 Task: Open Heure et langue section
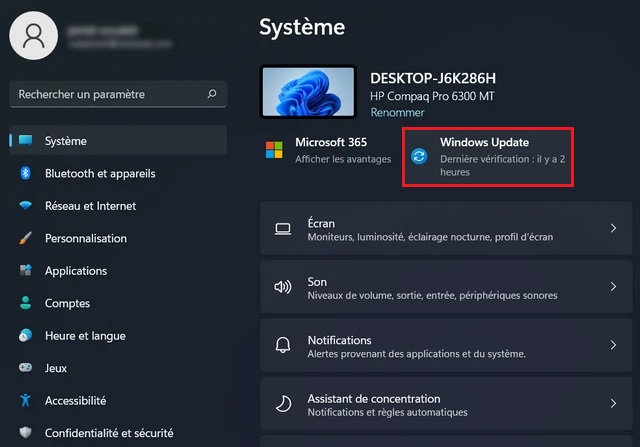pyautogui.click(x=118, y=335)
